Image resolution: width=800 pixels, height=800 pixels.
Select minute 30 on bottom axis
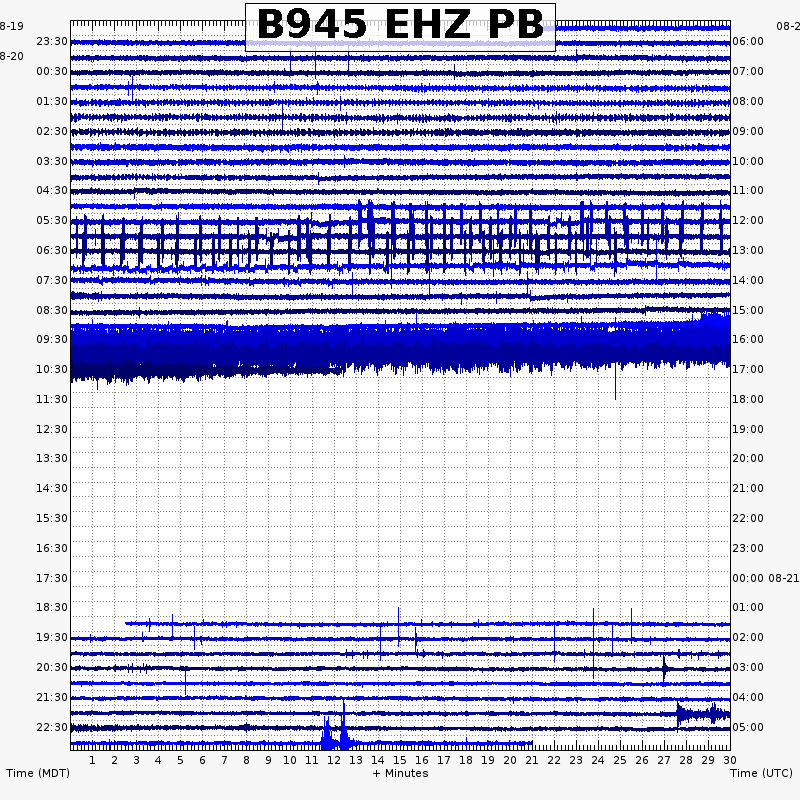[x=730, y=760]
